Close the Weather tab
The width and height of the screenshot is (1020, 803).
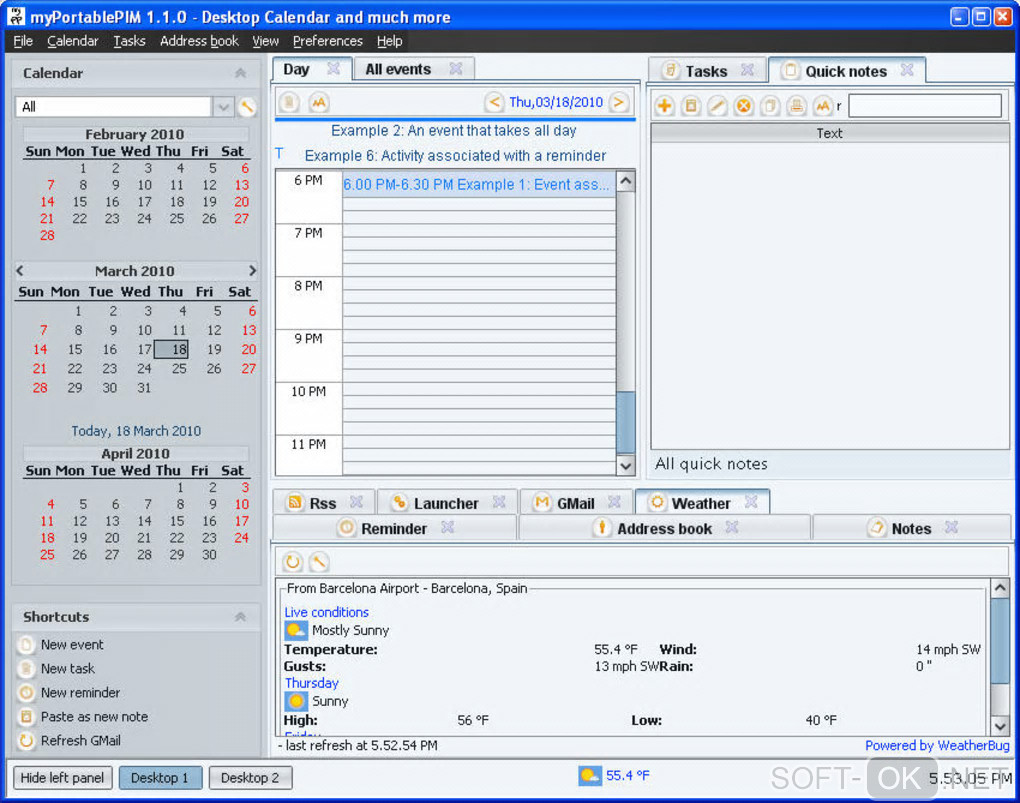(x=751, y=502)
